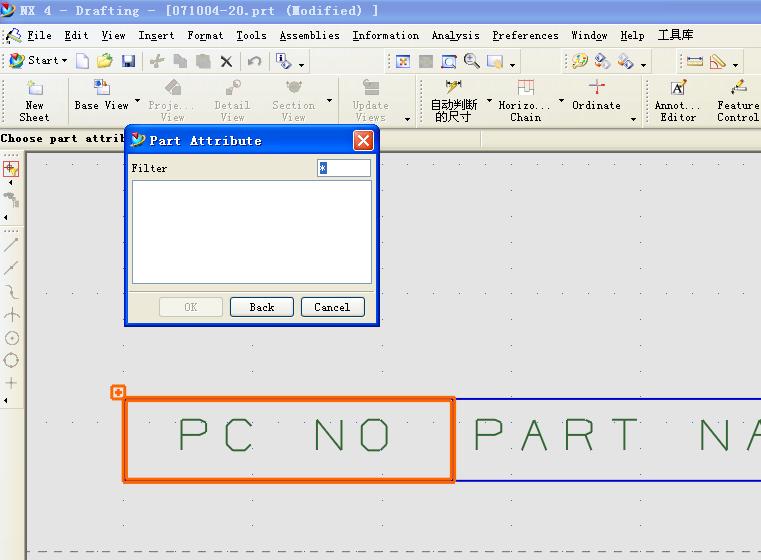The height and width of the screenshot is (560, 761).
Task: Click the Cut scissors icon
Action: (157, 61)
